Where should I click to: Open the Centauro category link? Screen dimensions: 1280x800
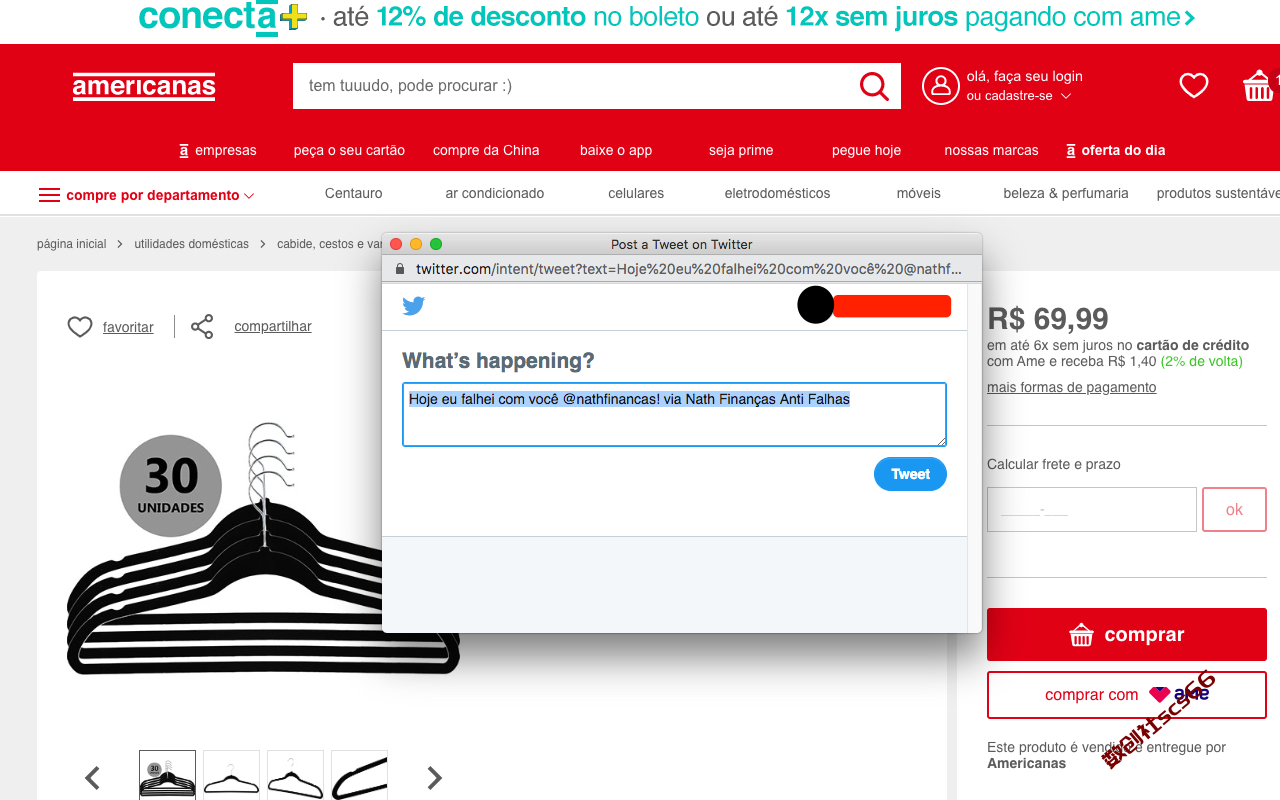point(353,193)
